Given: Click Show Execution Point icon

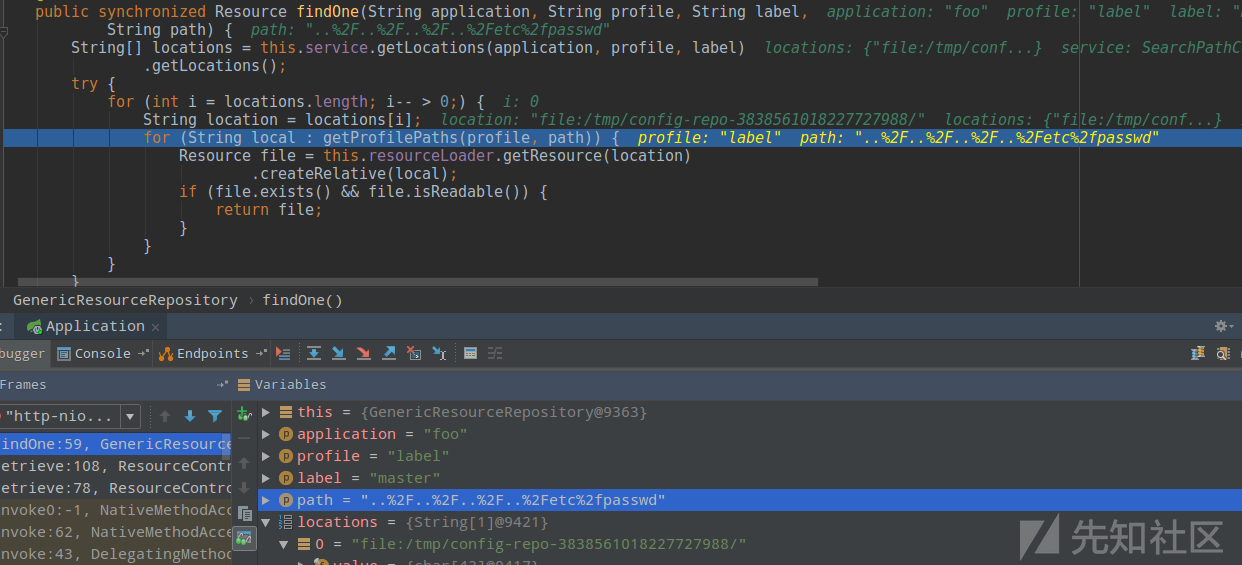Looking at the screenshot, I should click(283, 353).
